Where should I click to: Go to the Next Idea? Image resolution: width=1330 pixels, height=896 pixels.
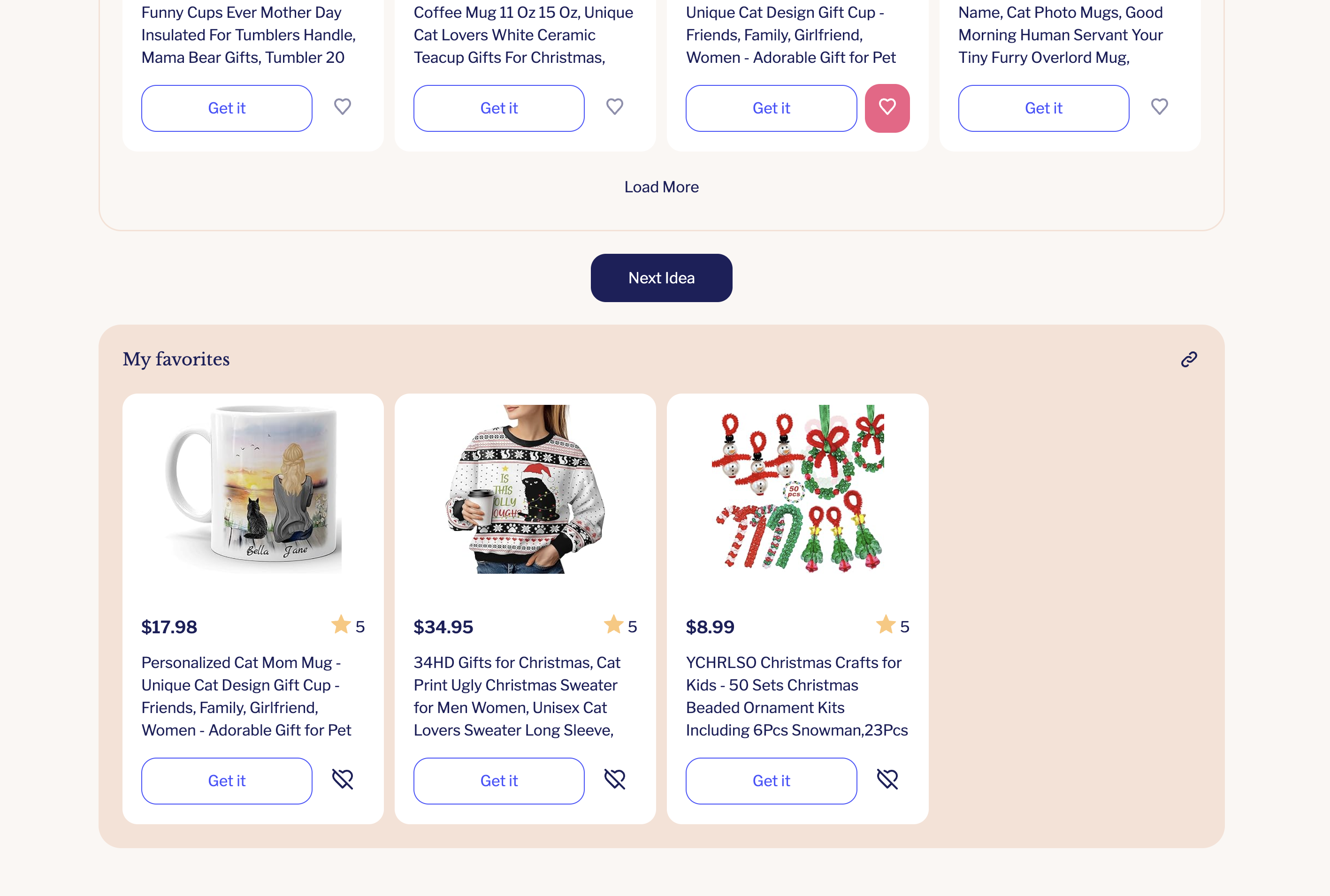pos(661,278)
